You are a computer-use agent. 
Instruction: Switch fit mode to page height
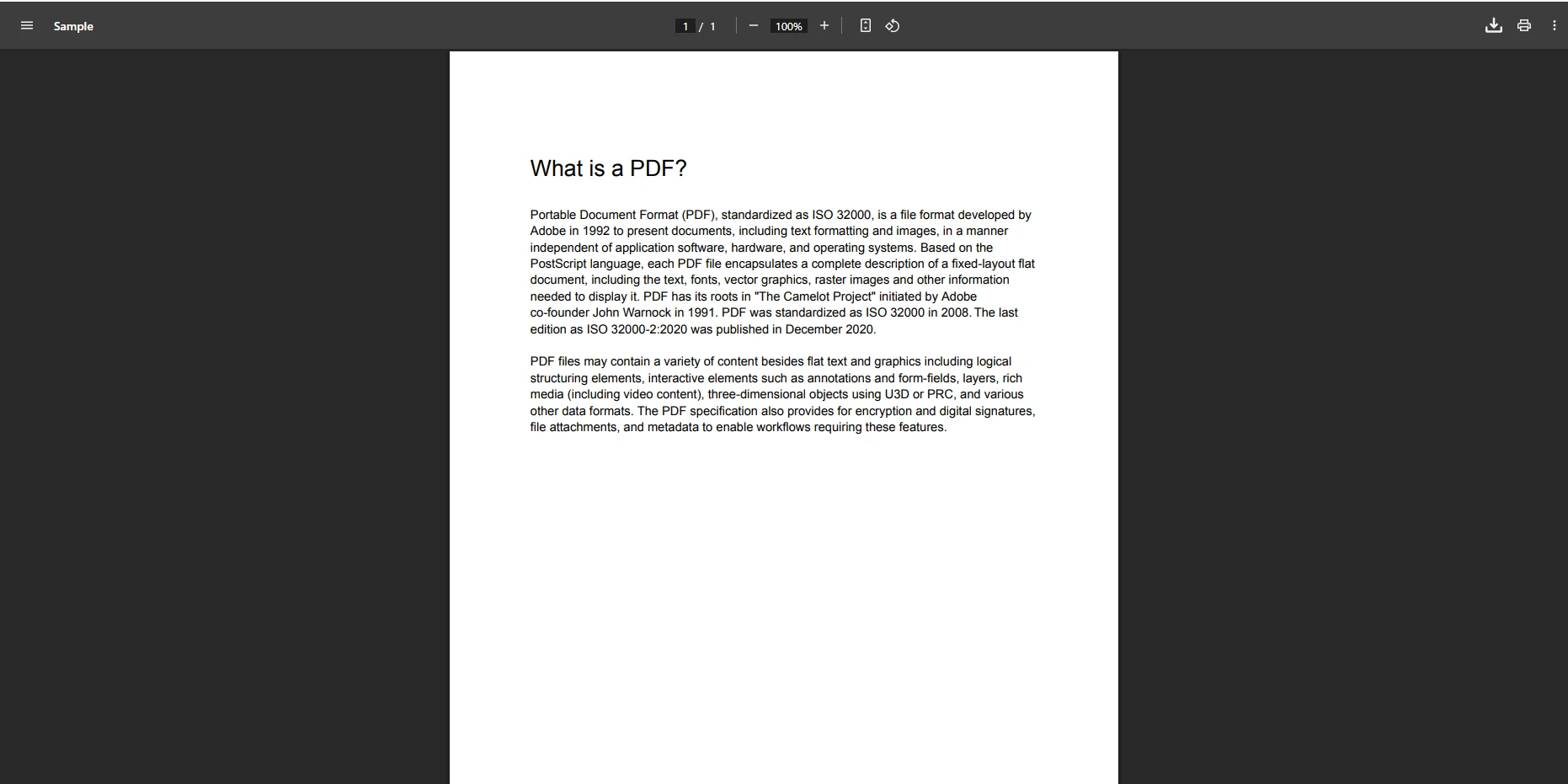(866, 25)
